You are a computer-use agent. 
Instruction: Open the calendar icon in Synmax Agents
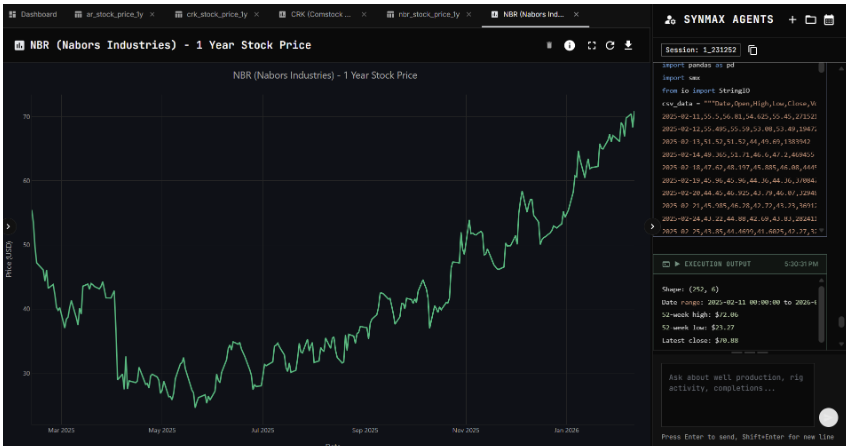(x=829, y=19)
